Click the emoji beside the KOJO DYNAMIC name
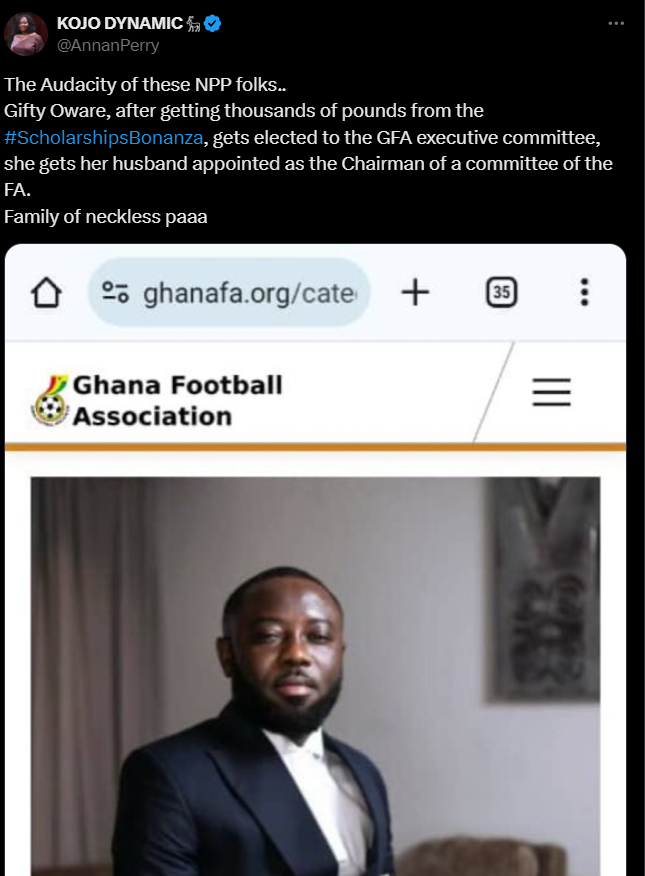The width and height of the screenshot is (645, 876). pos(195,24)
